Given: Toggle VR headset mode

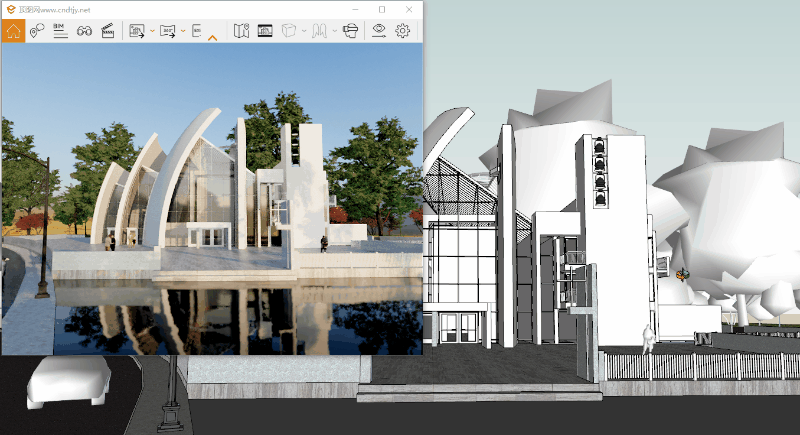Looking at the screenshot, I should click(350, 31).
